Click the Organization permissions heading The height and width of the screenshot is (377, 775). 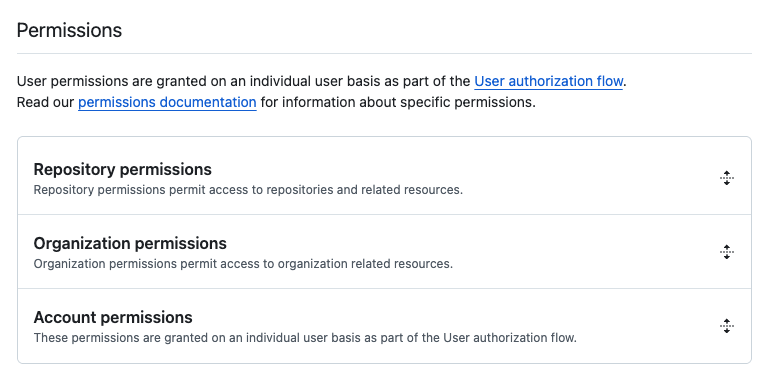[x=130, y=244]
